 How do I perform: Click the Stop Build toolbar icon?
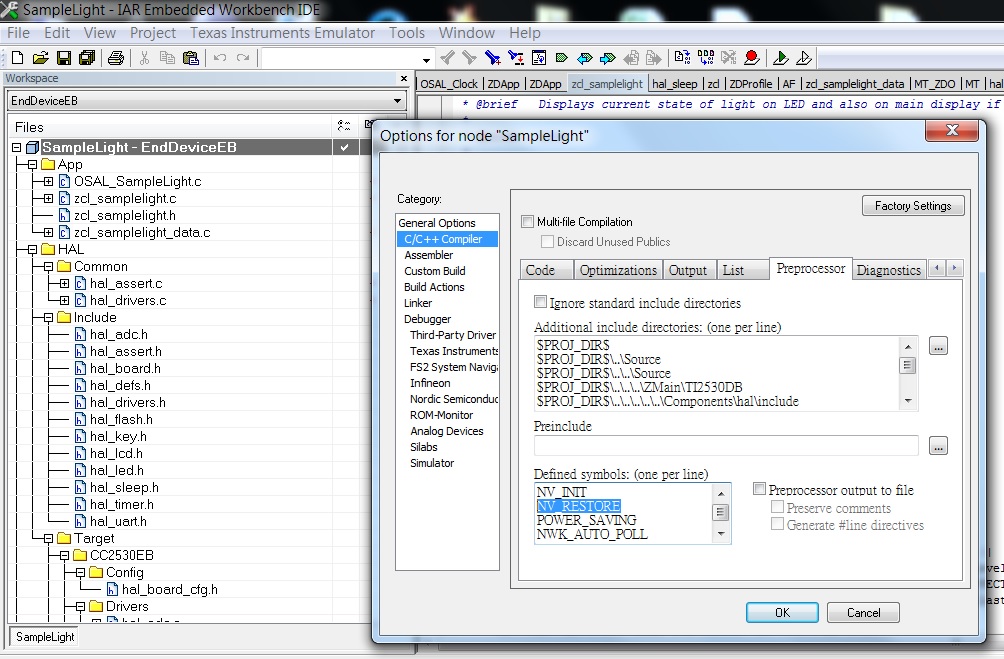point(729,58)
